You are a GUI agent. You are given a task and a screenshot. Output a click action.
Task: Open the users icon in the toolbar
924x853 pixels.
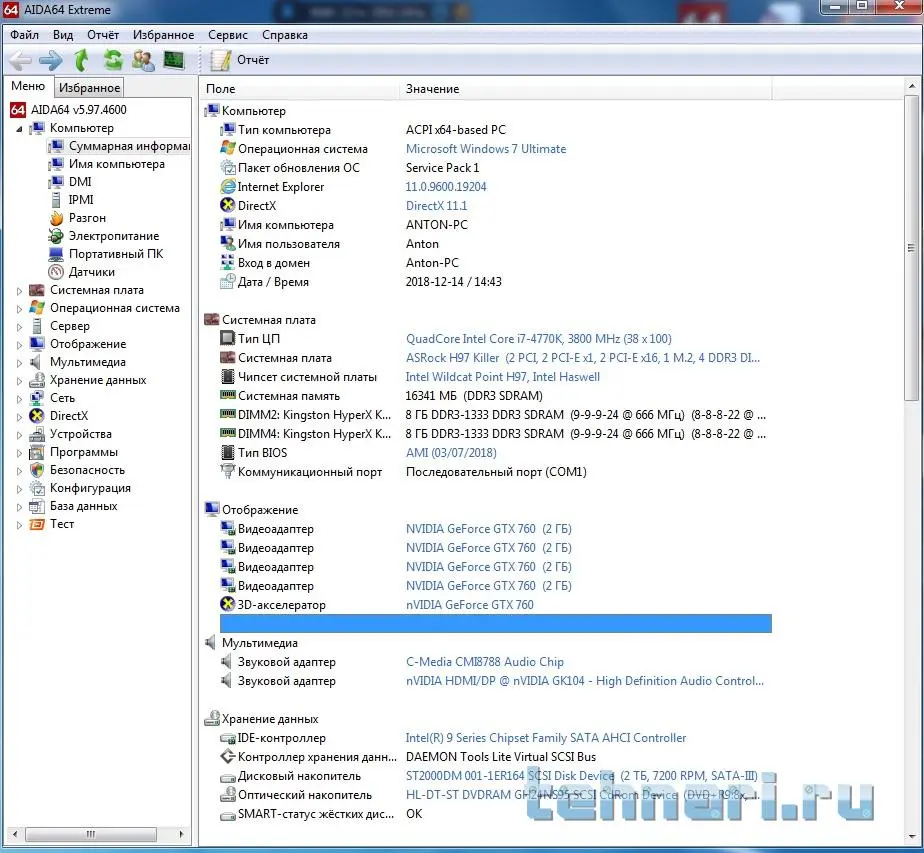coord(143,60)
